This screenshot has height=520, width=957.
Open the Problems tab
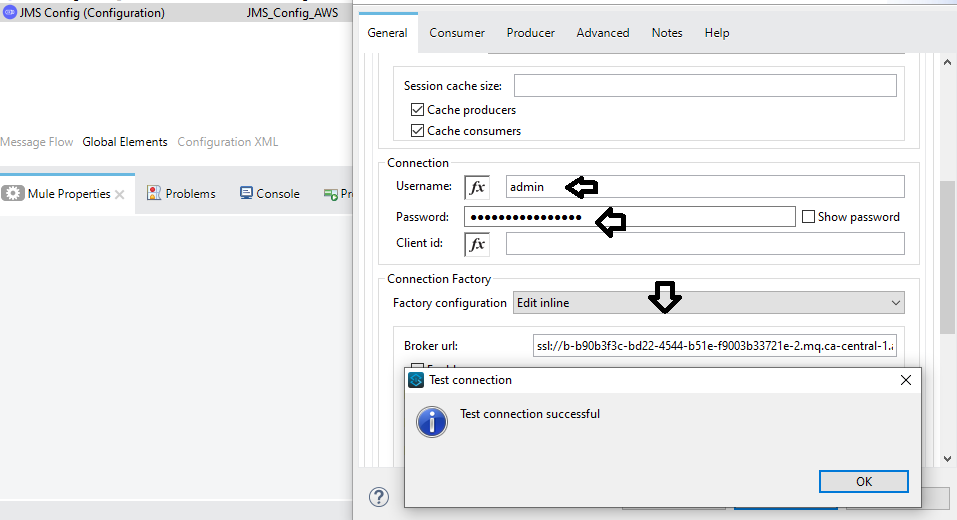(x=181, y=193)
